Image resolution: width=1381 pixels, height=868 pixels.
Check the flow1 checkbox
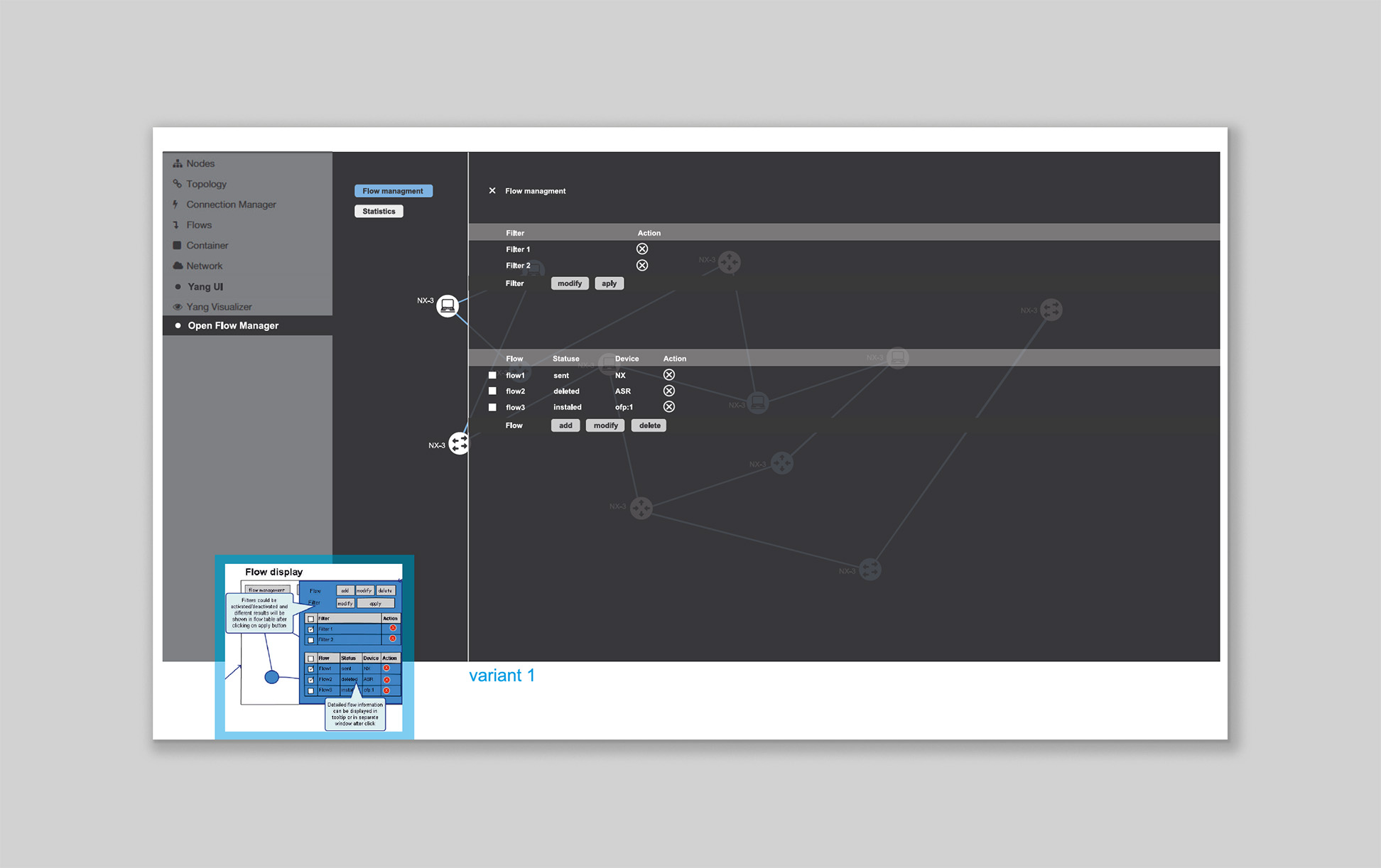click(492, 375)
